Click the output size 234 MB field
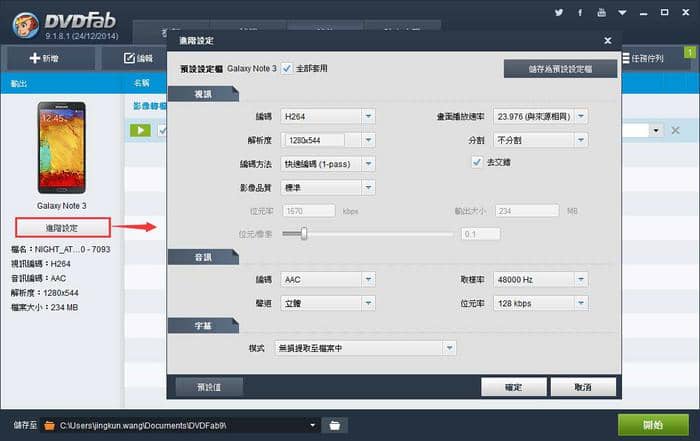 (527, 211)
